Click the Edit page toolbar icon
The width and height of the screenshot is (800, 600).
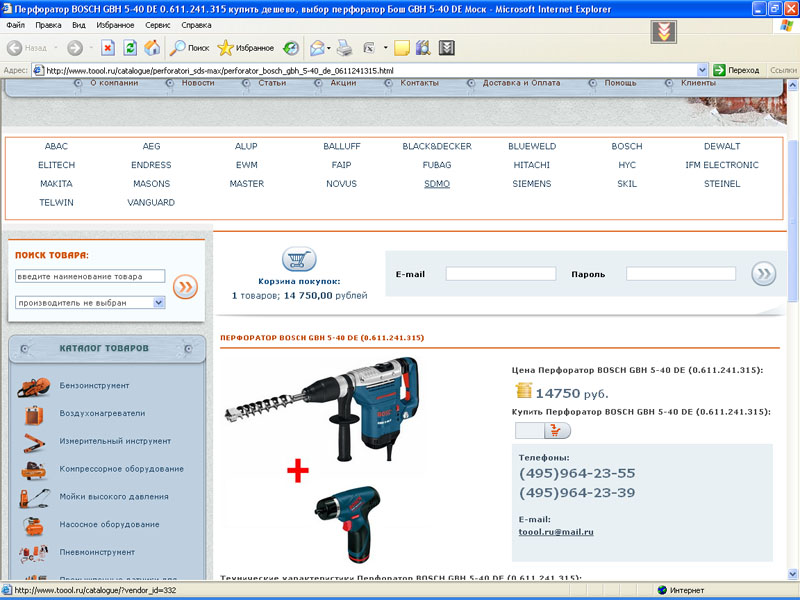tap(369, 48)
